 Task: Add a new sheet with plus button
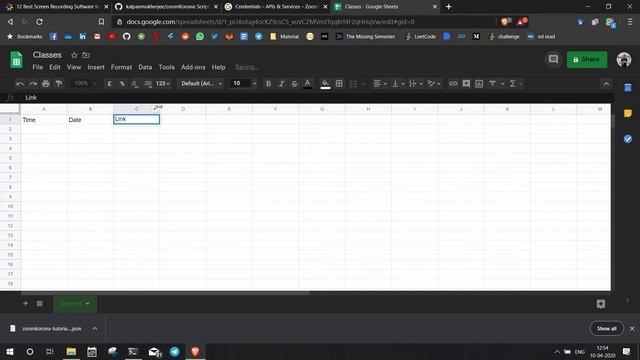click(x=25, y=304)
